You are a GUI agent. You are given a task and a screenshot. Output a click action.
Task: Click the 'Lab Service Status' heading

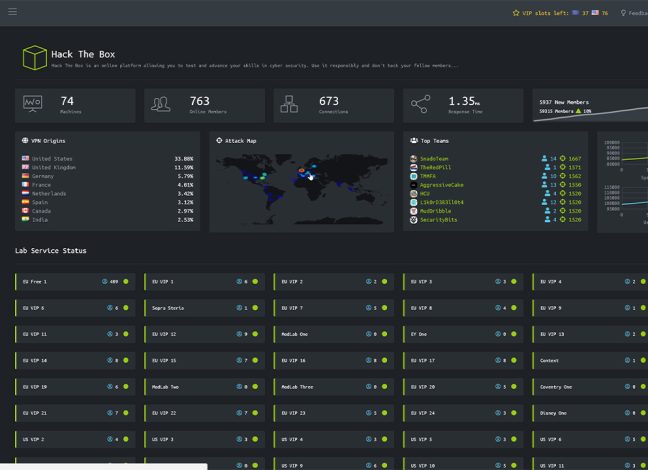(51, 251)
